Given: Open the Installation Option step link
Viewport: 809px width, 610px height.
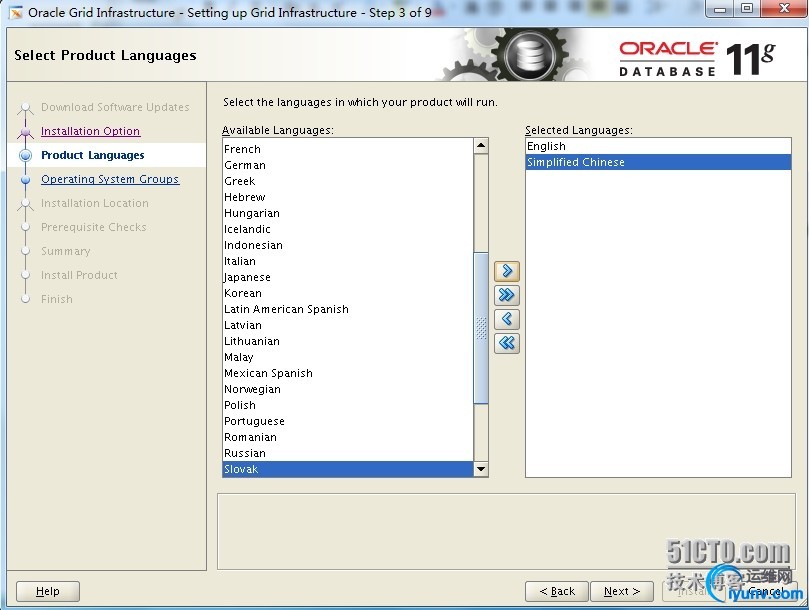Looking at the screenshot, I should click(x=90, y=131).
